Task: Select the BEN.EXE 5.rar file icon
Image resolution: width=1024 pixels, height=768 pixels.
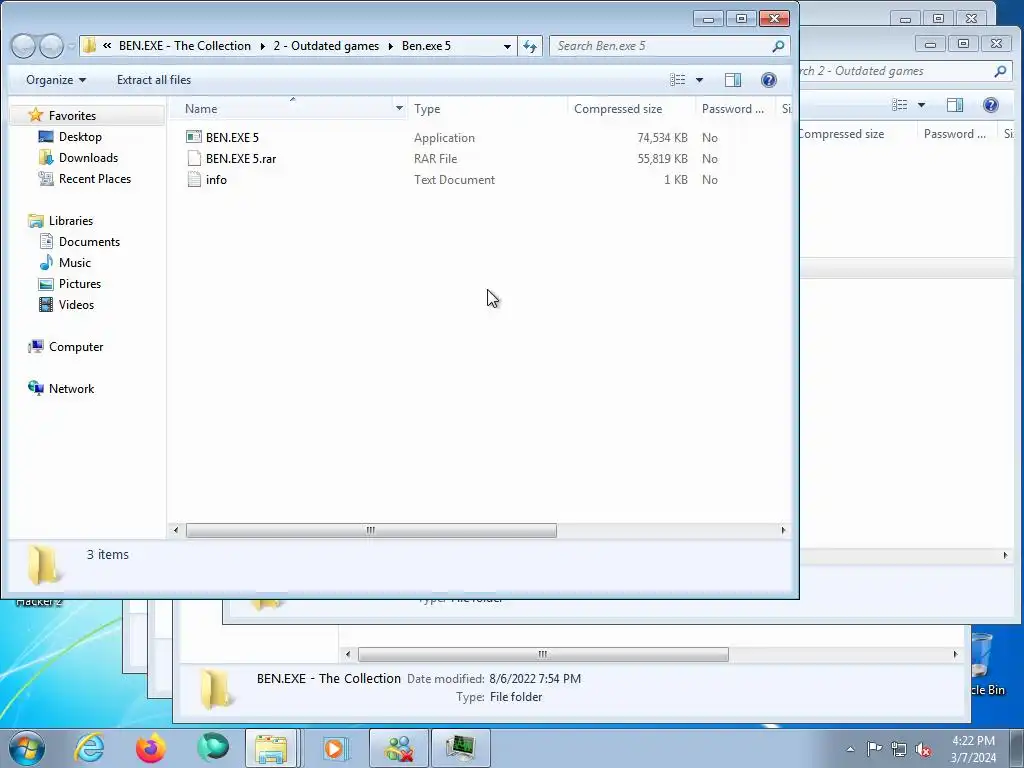Action: point(194,159)
